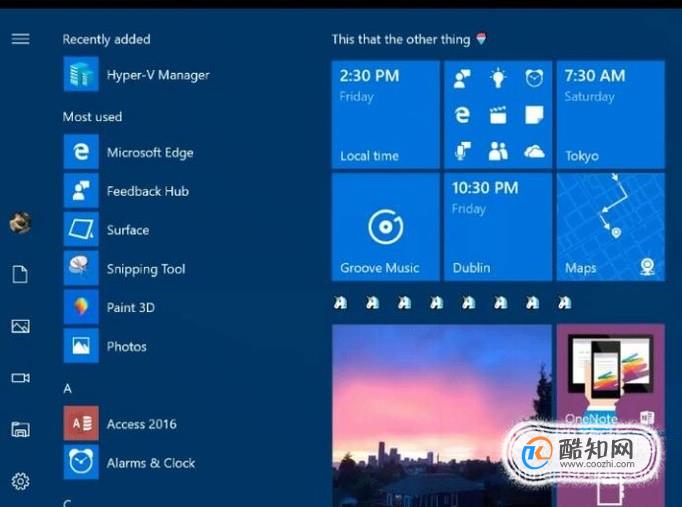The image size is (682, 507).
Task: Click the user account avatar in sidebar
Action: [20, 223]
